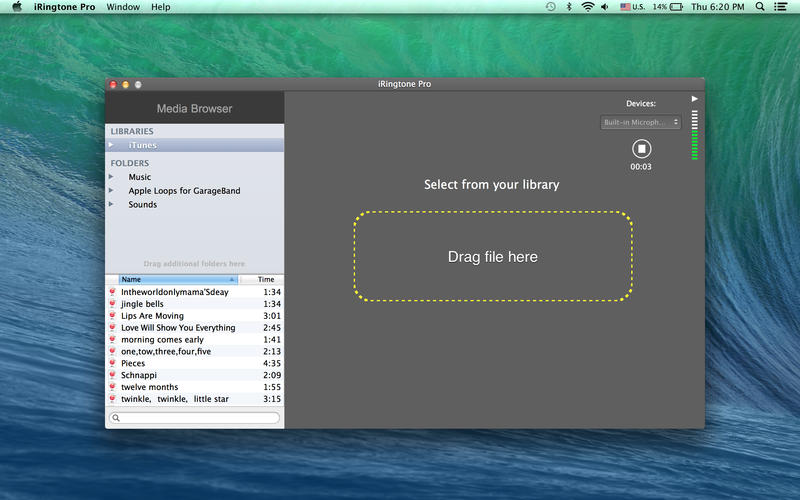Viewport: 800px width, 500px height.
Task: Expand the Music folder
Action: point(112,177)
